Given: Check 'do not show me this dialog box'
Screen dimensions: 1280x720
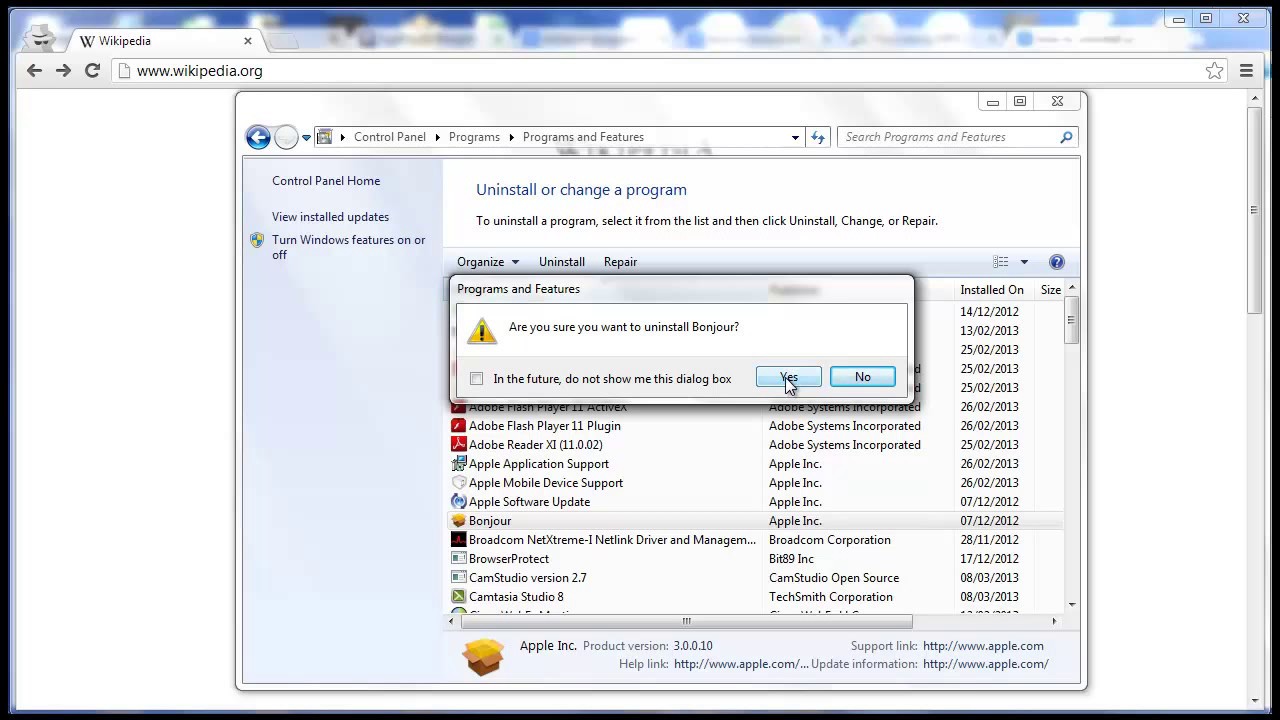Looking at the screenshot, I should (477, 379).
